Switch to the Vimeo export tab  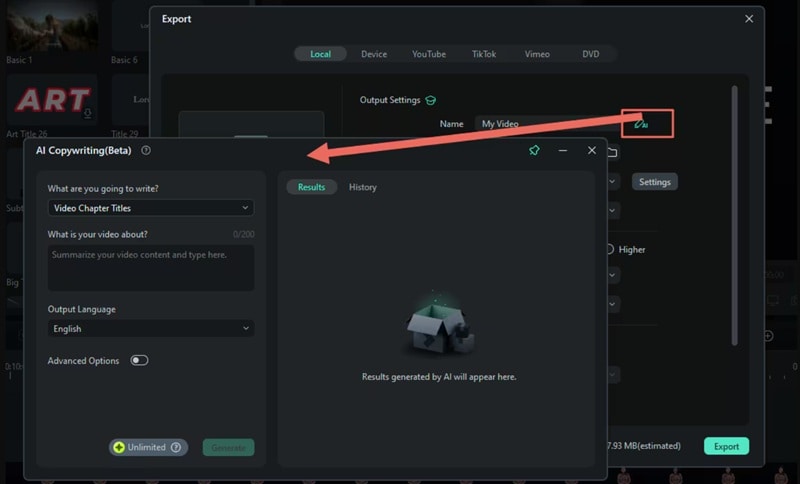click(537, 54)
